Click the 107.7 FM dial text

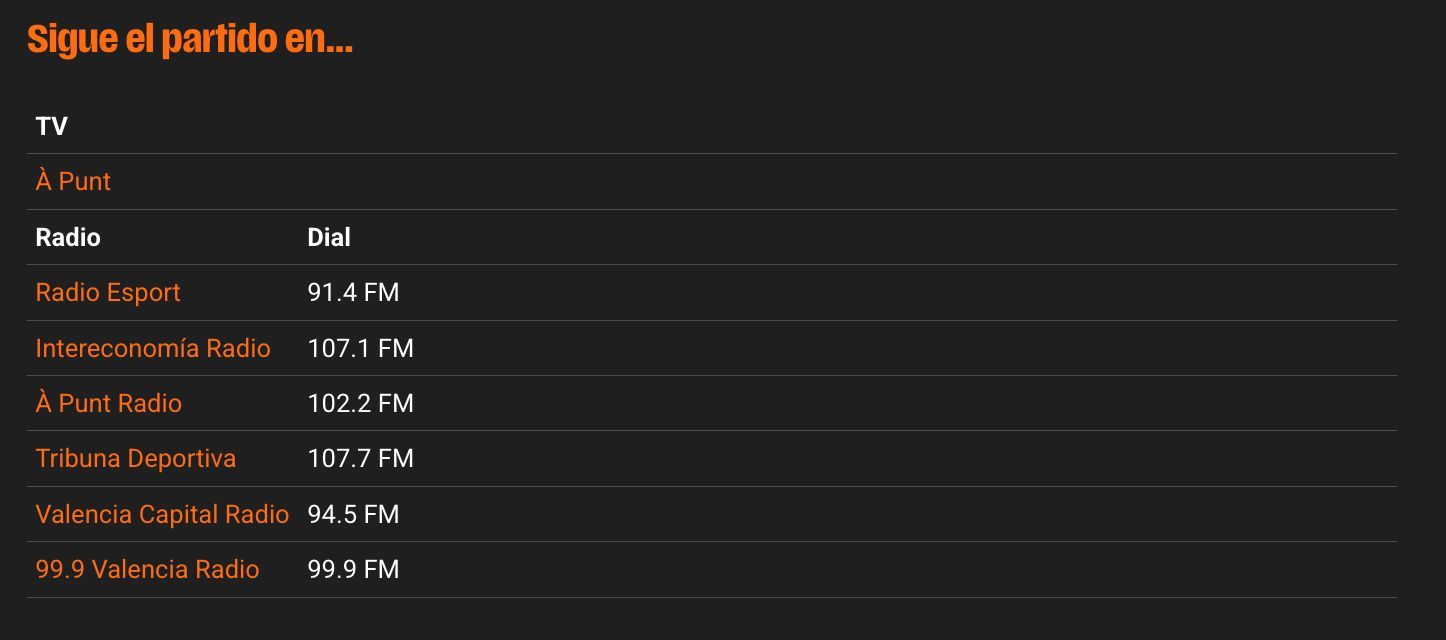pos(360,459)
